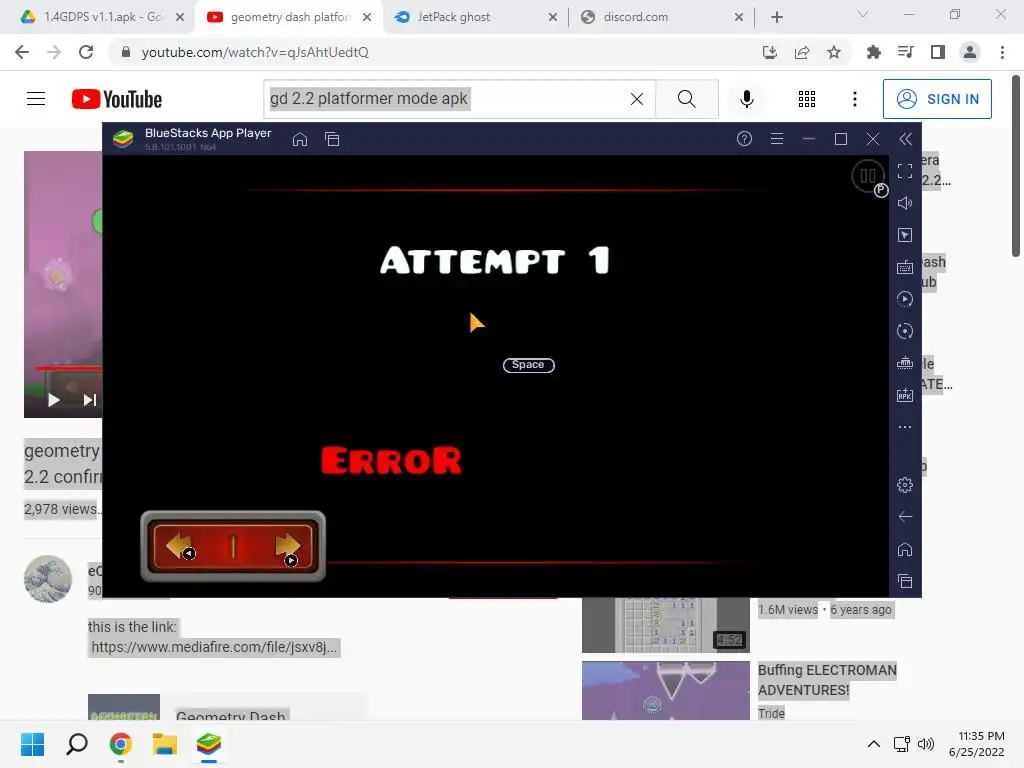This screenshot has width=1024, height=768.
Task: Click the SIGN IN button
Action: (x=937, y=99)
